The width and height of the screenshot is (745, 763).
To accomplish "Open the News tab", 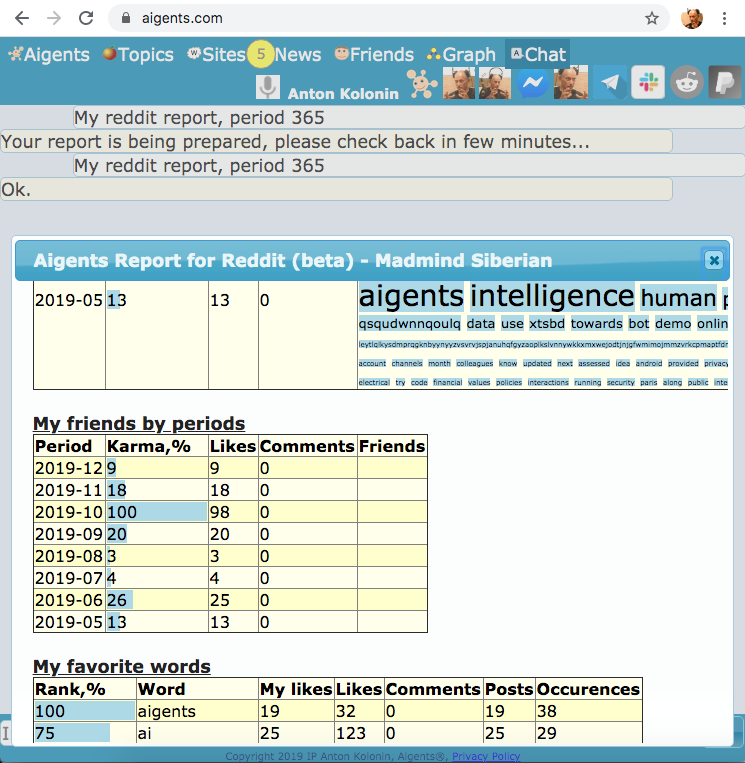I will pos(298,54).
